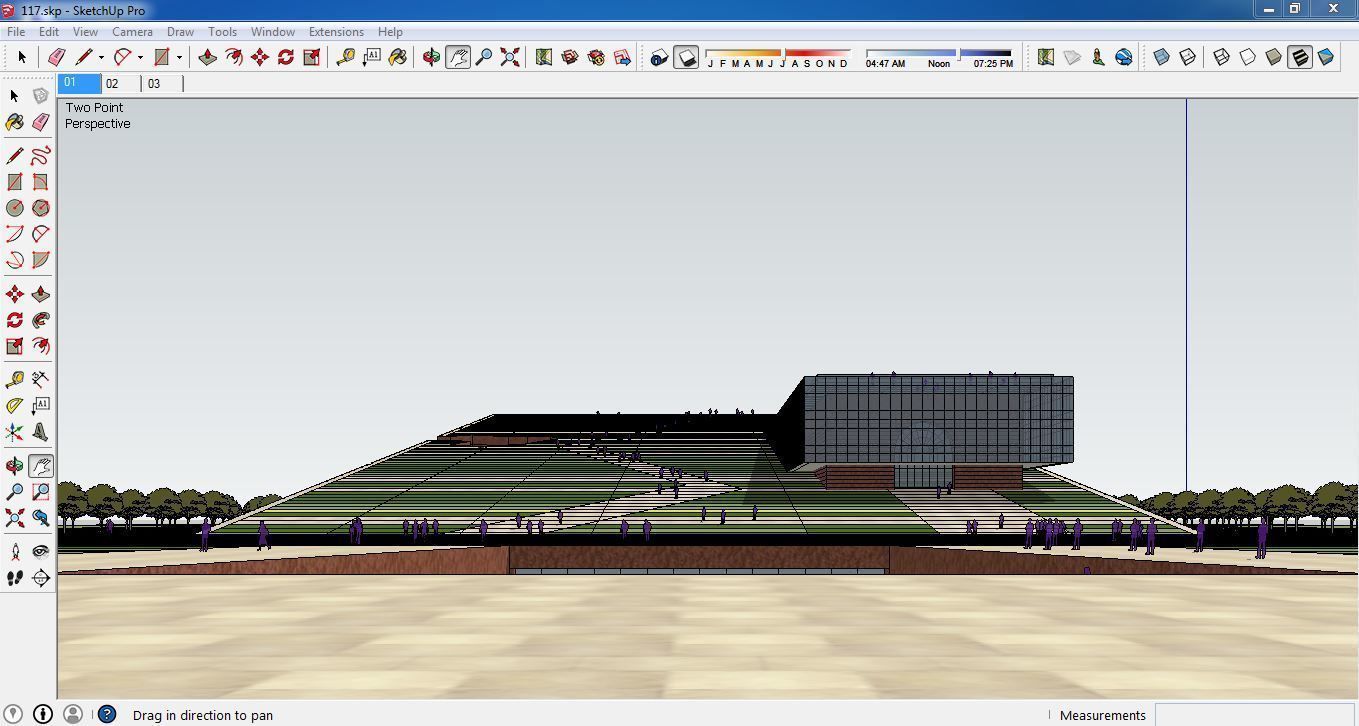Open the File menu

tap(16, 32)
